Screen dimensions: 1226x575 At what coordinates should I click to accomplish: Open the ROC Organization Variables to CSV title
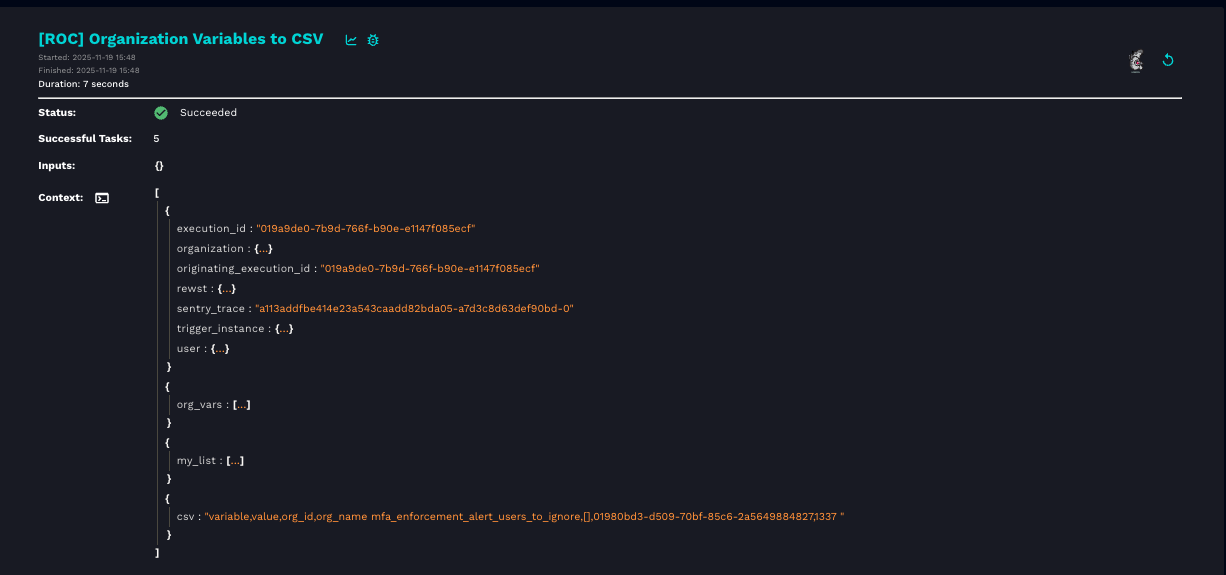point(180,39)
